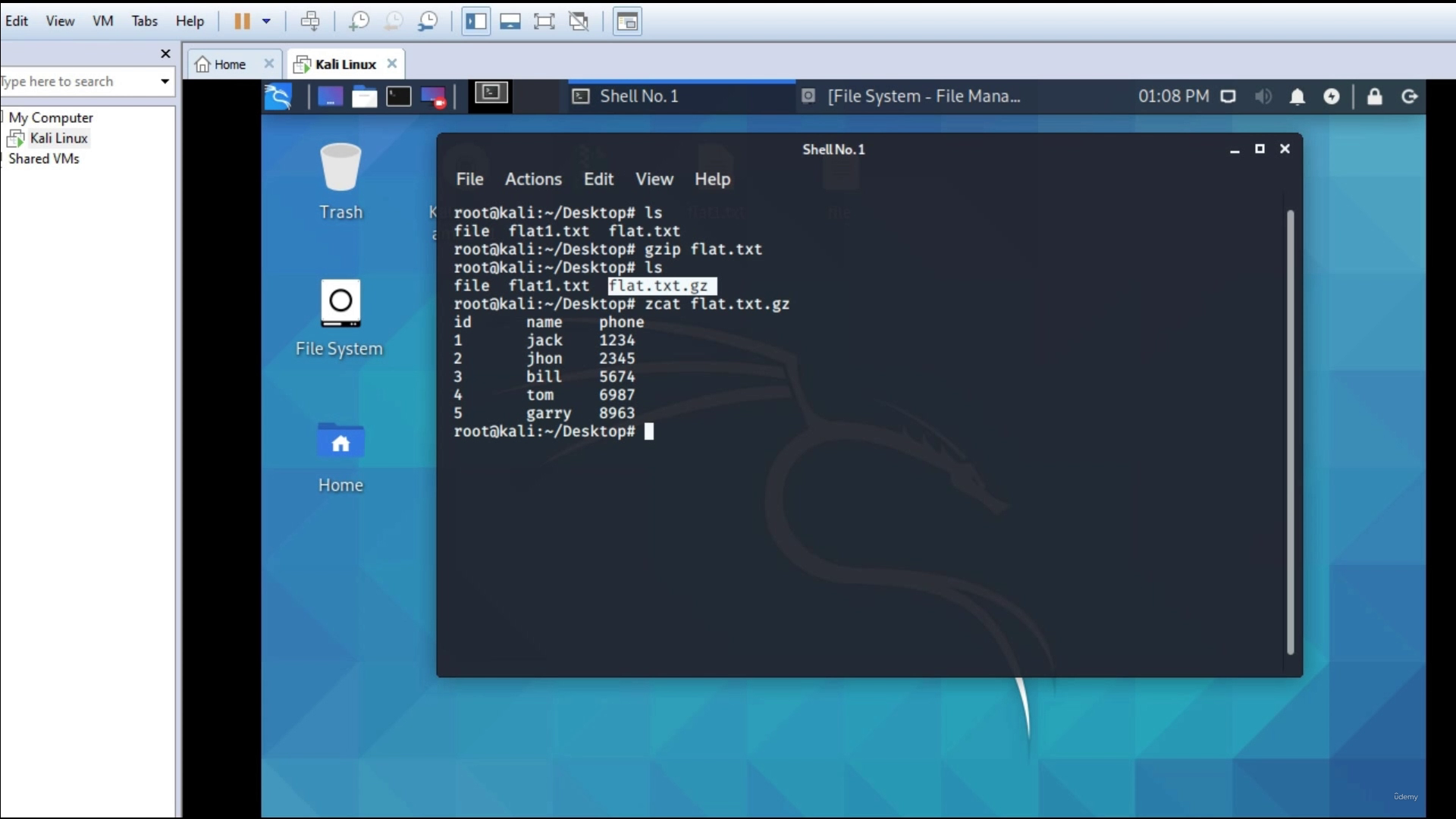Toggle the thumbnail bar view

(510, 20)
